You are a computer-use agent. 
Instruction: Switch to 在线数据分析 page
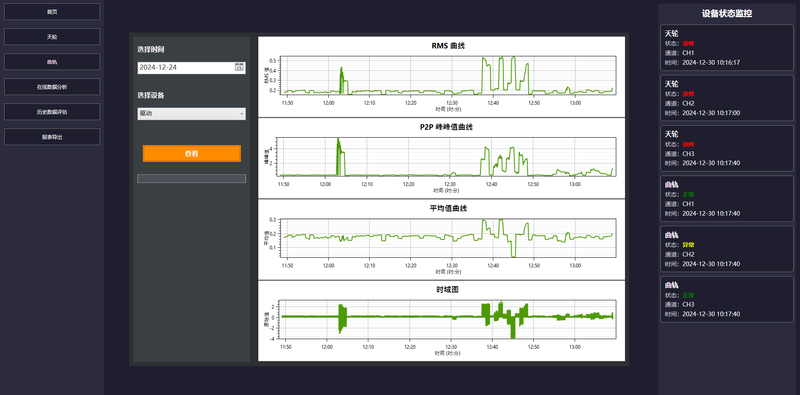click(52, 87)
